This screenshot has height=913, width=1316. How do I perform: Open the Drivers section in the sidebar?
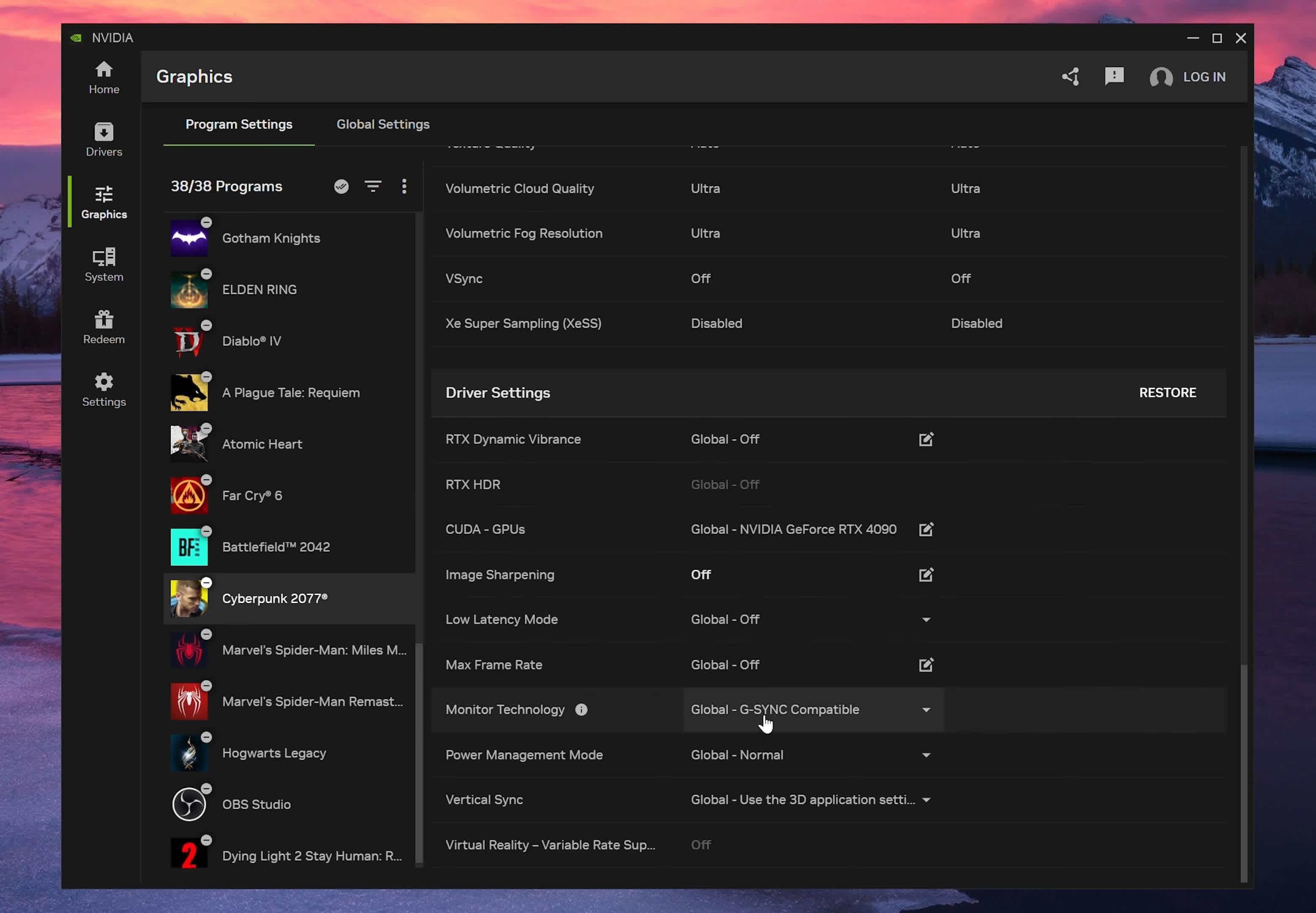coord(104,139)
